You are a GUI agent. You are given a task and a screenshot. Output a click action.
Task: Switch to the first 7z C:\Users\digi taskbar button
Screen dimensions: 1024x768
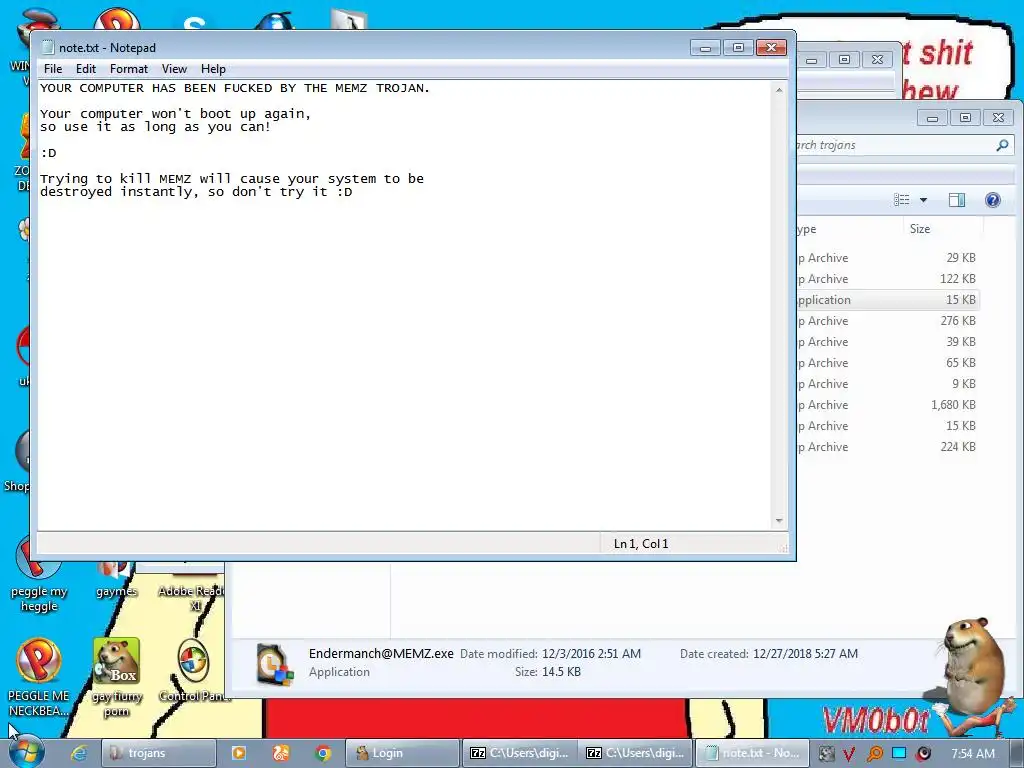tap(519, 753)
